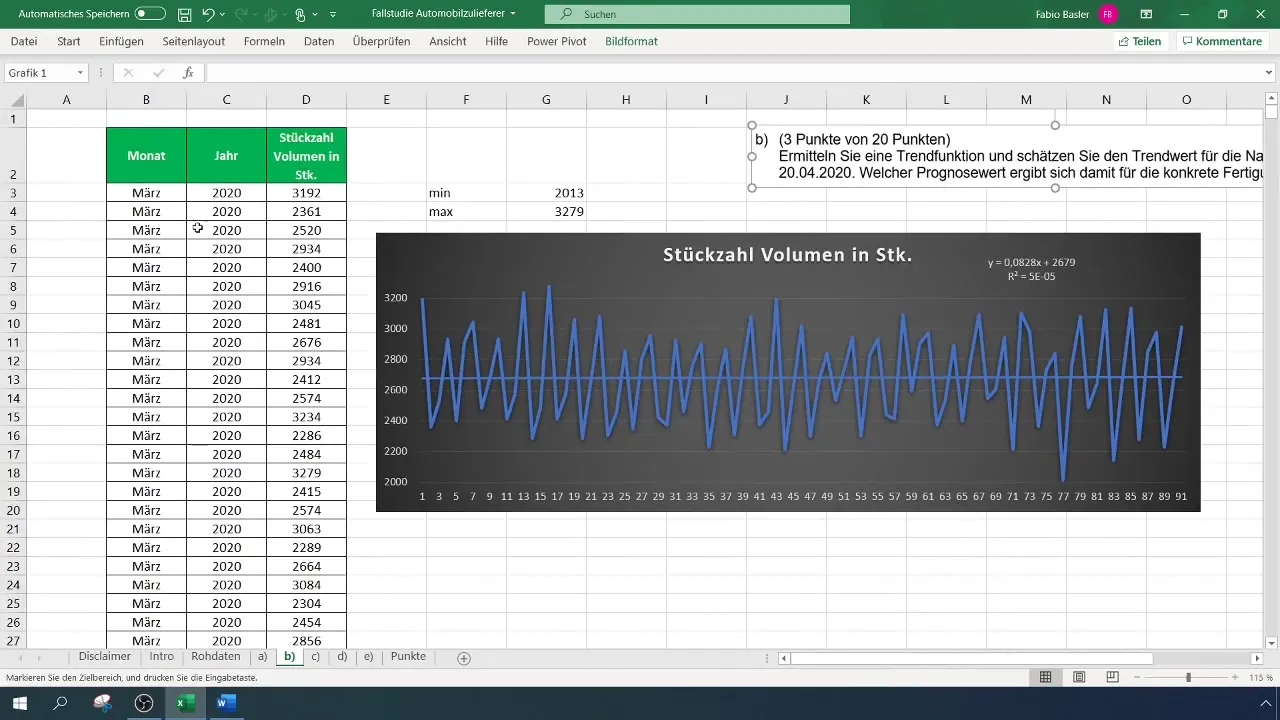Click the zoom slider handle

point(1188,677)
